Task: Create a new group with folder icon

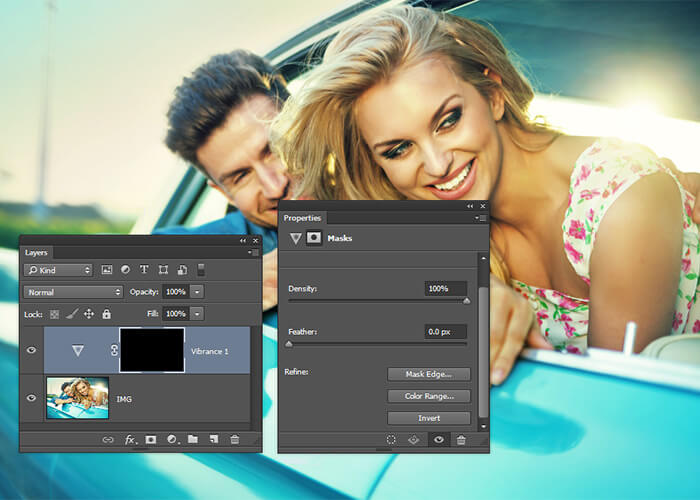Action: 192,439
